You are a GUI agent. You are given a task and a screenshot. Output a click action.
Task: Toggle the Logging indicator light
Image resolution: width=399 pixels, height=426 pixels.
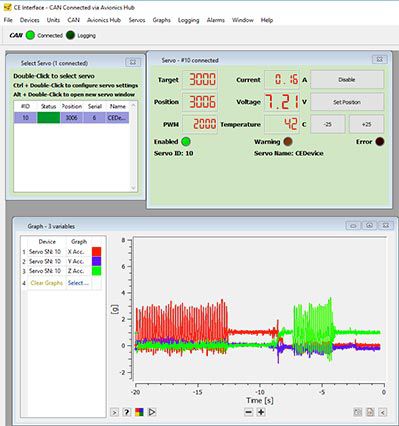pos(70,35)
